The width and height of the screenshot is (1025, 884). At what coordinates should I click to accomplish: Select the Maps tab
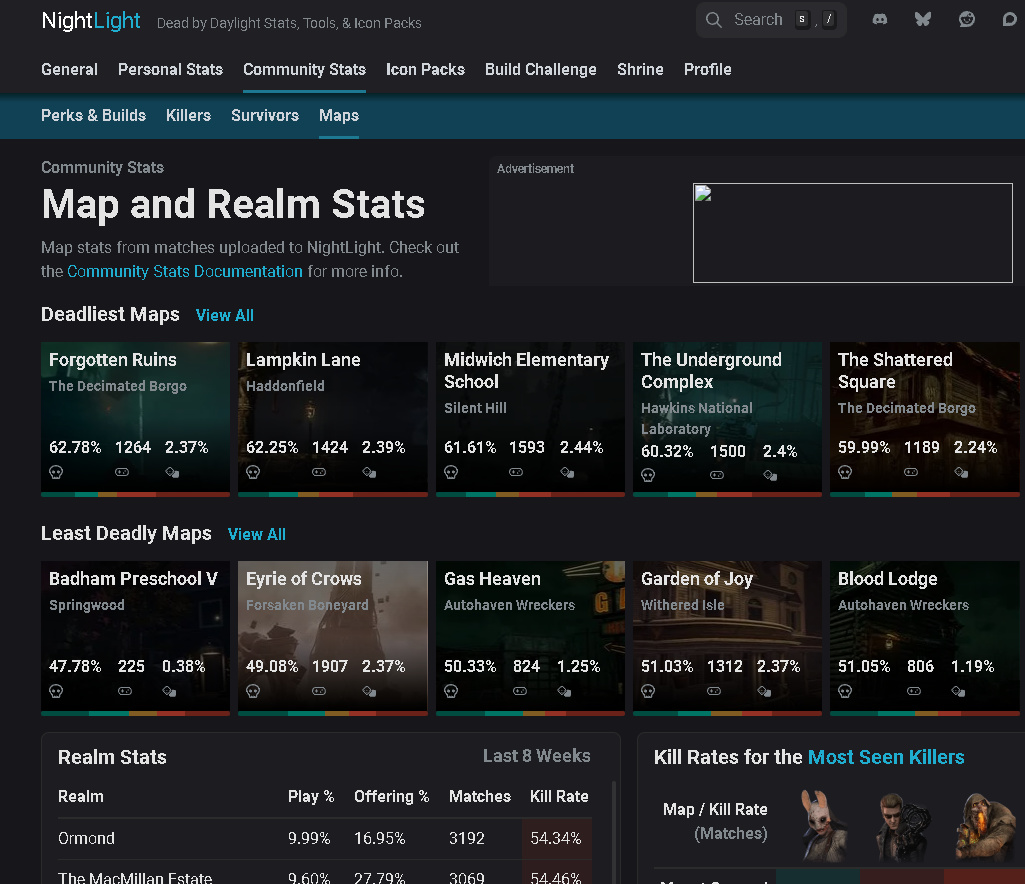[x=339, y=115]
